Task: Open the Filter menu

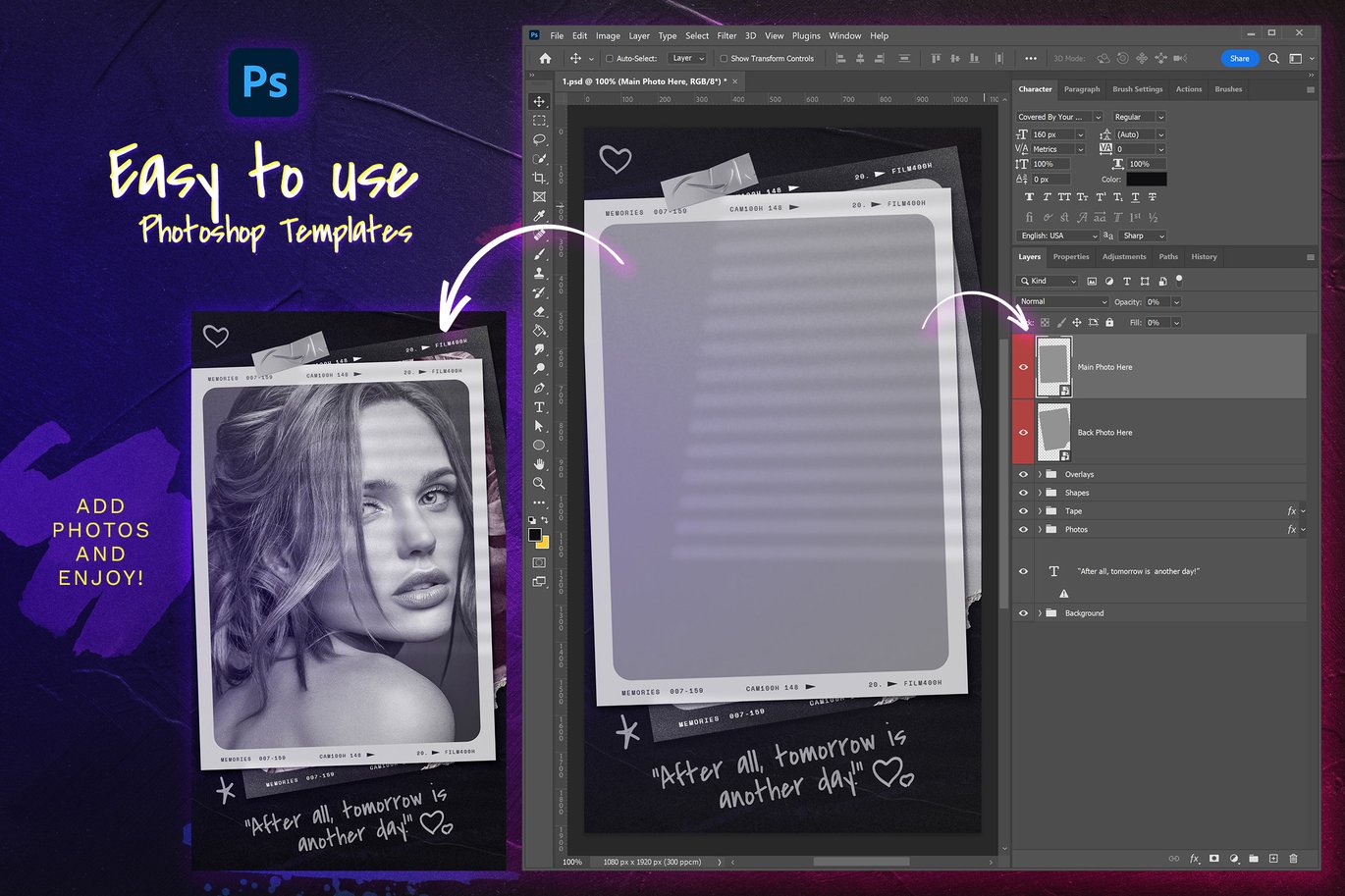Action: (726, 35)
